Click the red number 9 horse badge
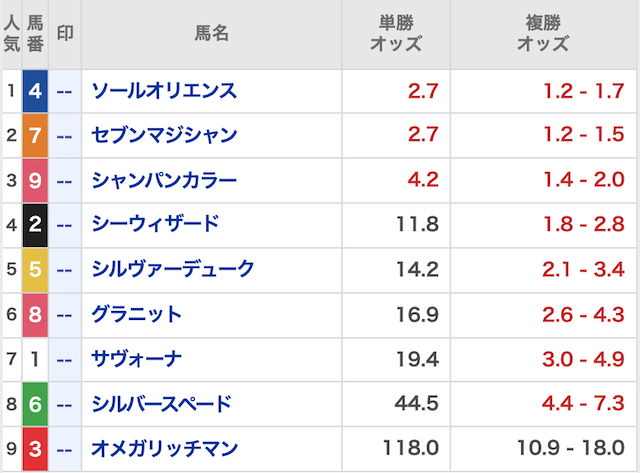This screenshot has width=640, height=473. pyautogui.click(x=35, y=180)
